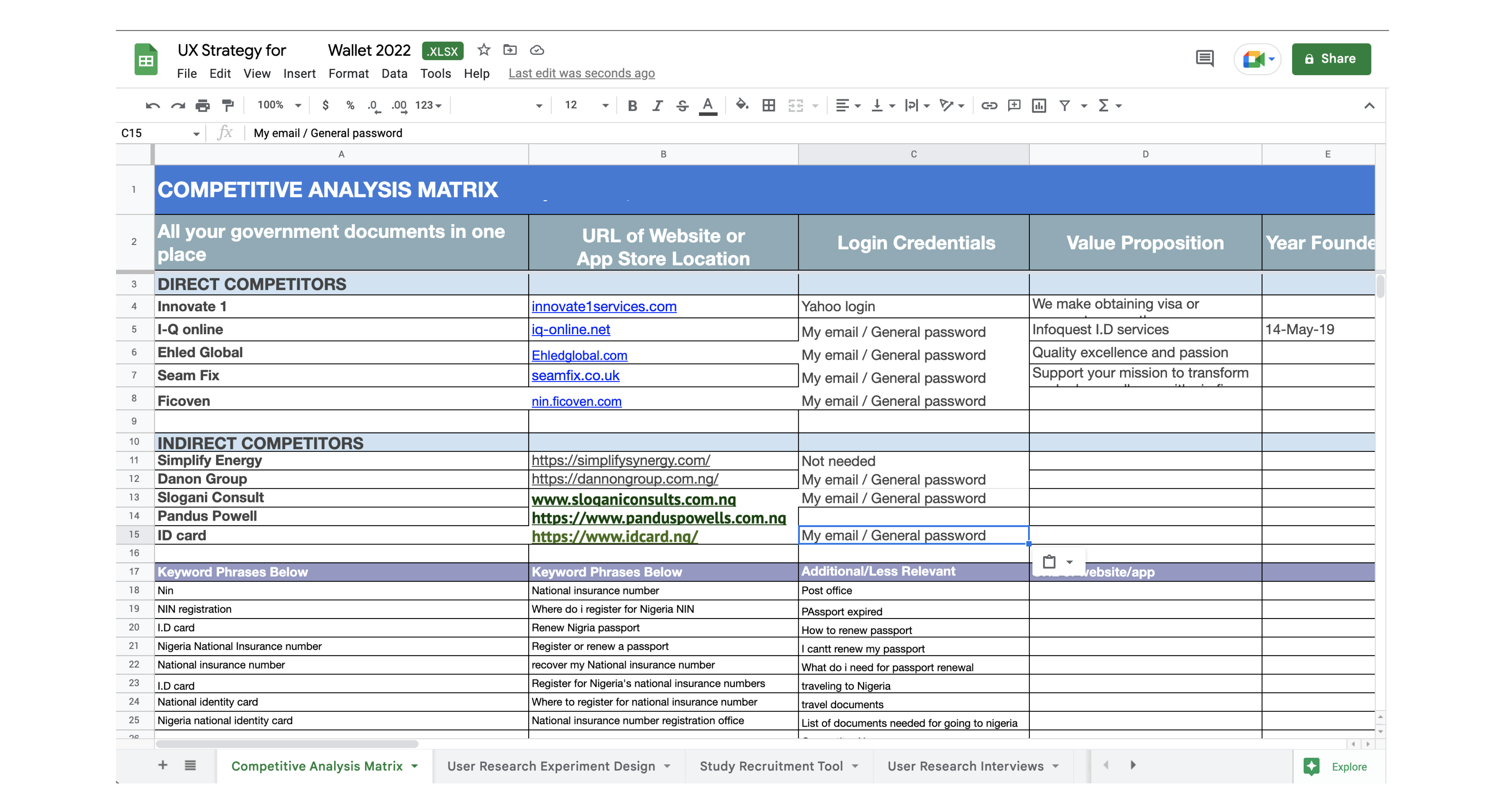Open the iq-online.net link
Viewport: 1505px width, 812px height.
[571, 329]
